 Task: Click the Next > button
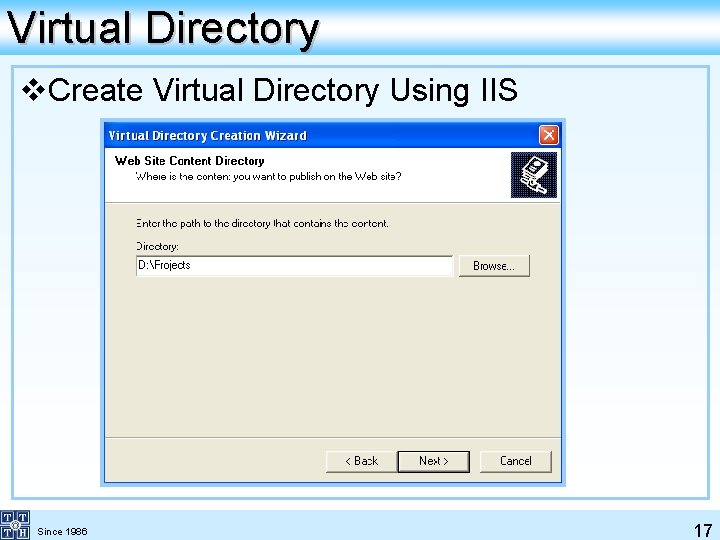433,461
